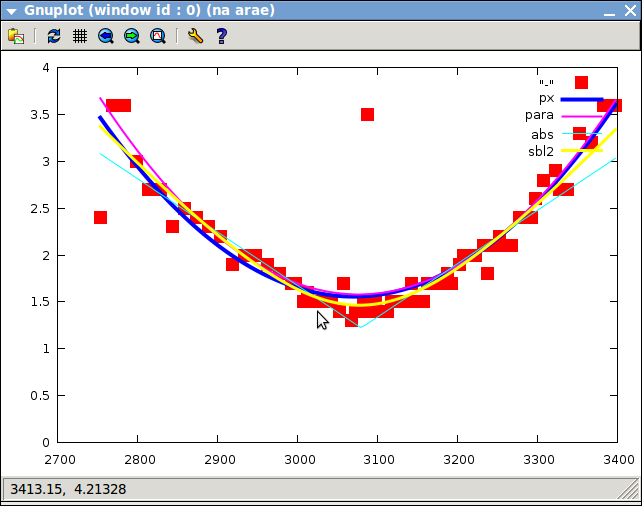Apply previous zoom with left-arrow magnifier

pyautogui.click(x=106, y=36)
